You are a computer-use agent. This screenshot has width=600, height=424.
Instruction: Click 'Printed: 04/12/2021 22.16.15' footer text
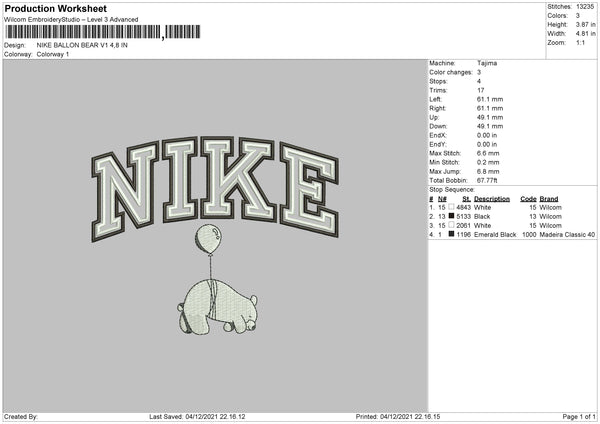click(x=398, y=417)
